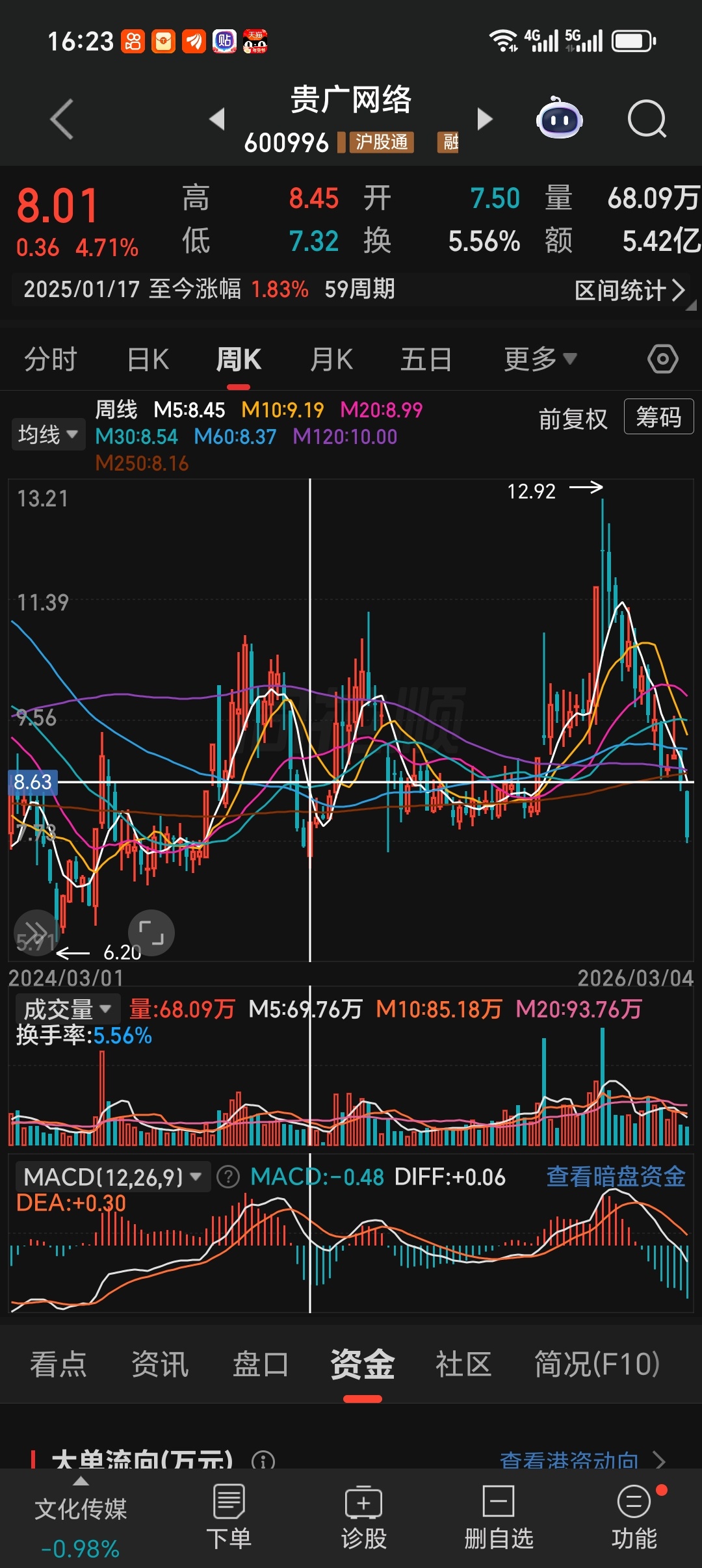Tap the 筹码 chips button
The image size is (702, 1568).
click(x=658, y=417)
